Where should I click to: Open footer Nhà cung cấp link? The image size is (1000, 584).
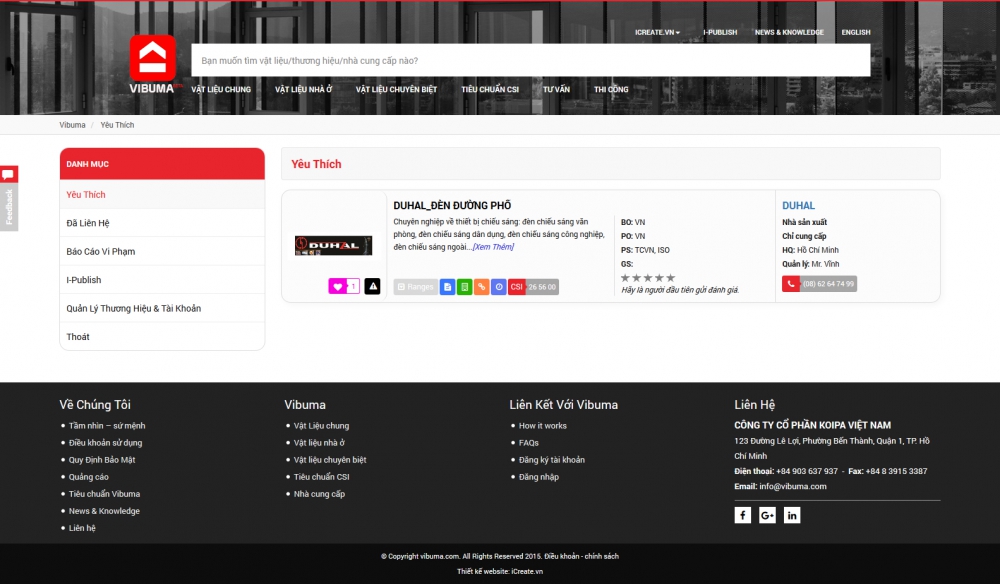click(x=319, y=494)
